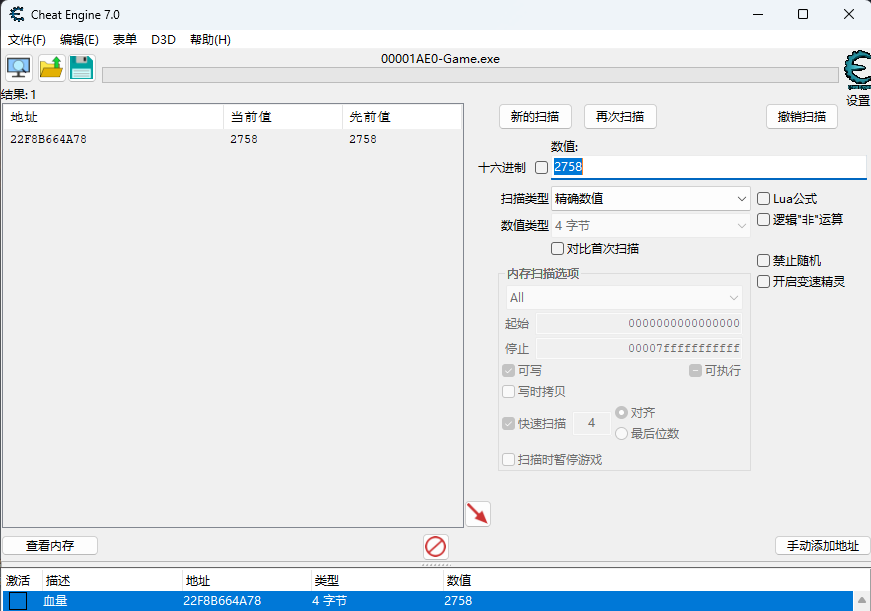This screenshot has width=871, height=611.
Task: Click the fast scan alignment value 4 field
Action: (592, 423)
